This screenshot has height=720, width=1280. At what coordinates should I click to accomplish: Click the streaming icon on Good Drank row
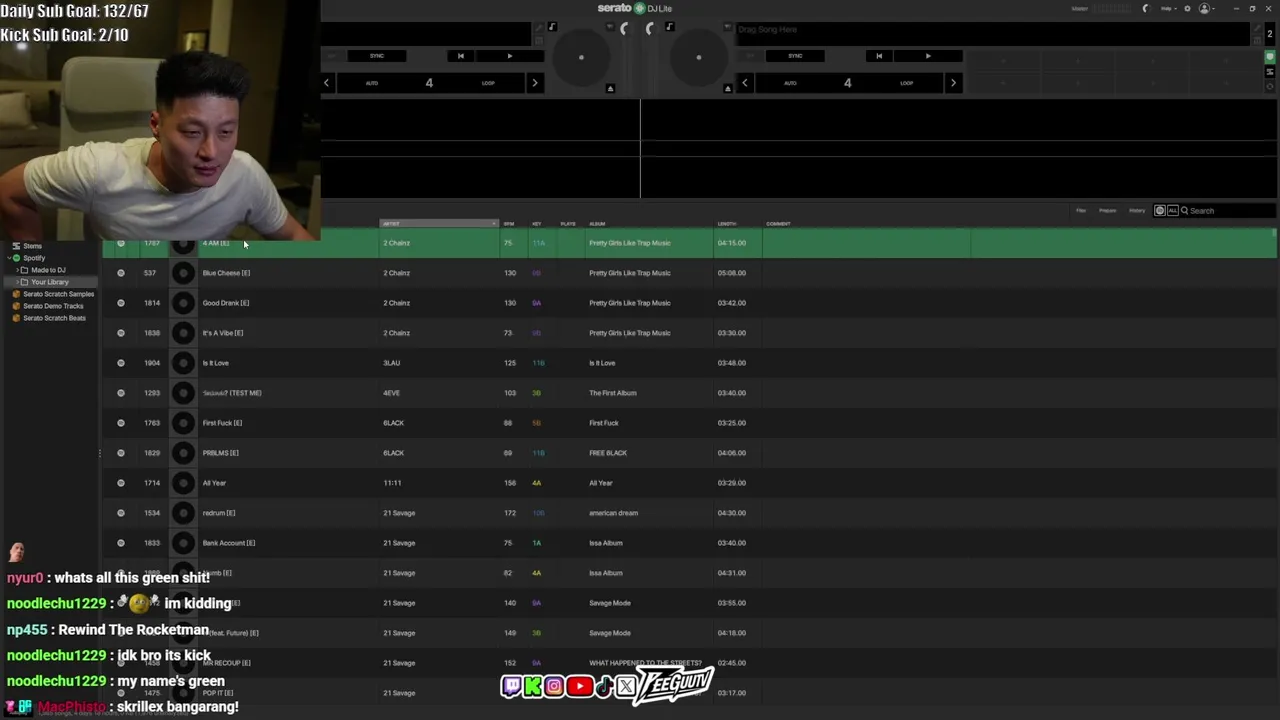121,303
